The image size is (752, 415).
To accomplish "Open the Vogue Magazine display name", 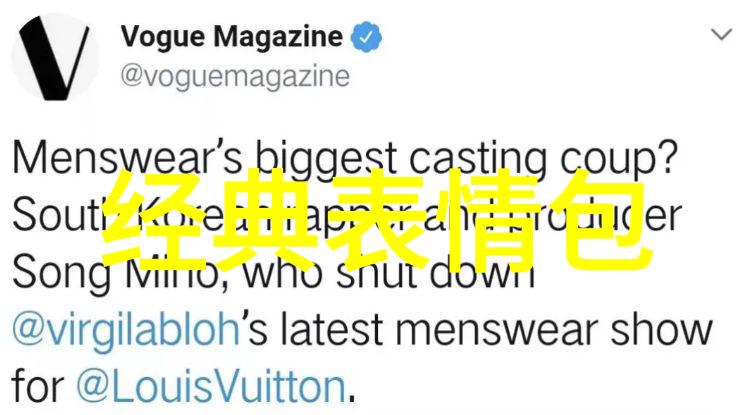I will pyautogui.click(x=232, y=36).
